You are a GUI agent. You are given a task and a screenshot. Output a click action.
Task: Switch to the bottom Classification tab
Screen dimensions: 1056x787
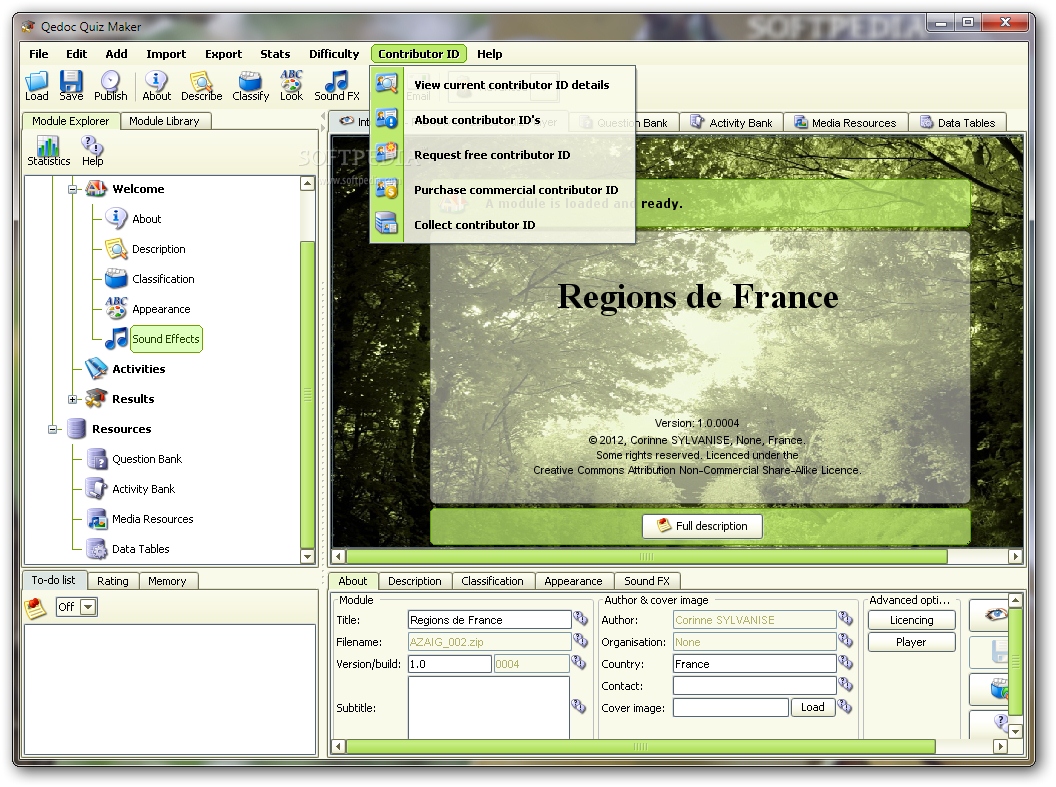tap(492, 581)
